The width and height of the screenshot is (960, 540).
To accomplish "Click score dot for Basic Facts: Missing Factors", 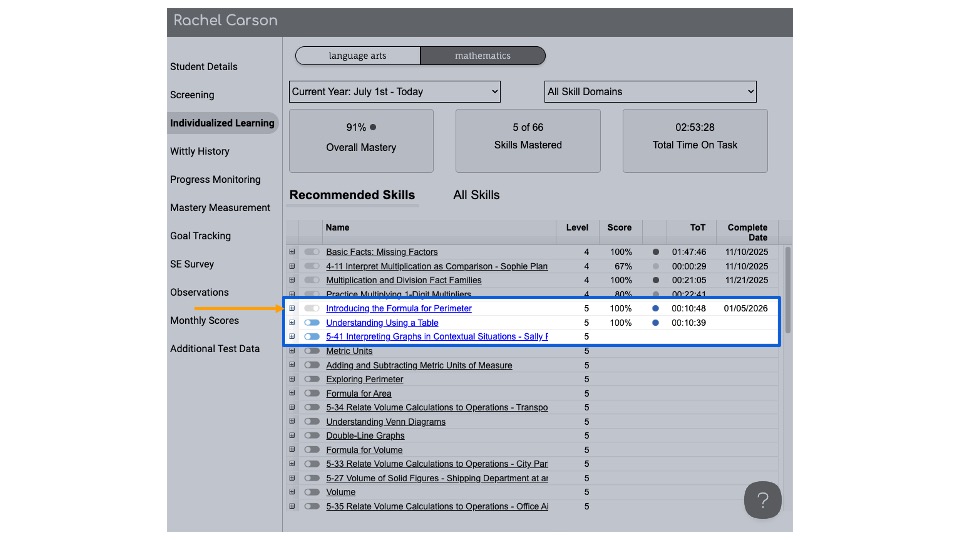I will (656, 252).
